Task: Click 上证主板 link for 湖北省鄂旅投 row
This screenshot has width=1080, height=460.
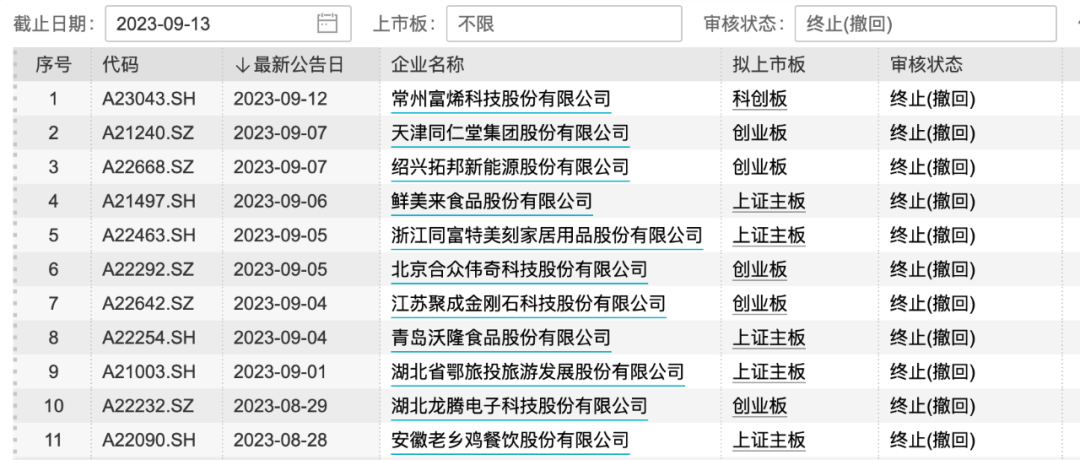Action: (x=769, y=373)
